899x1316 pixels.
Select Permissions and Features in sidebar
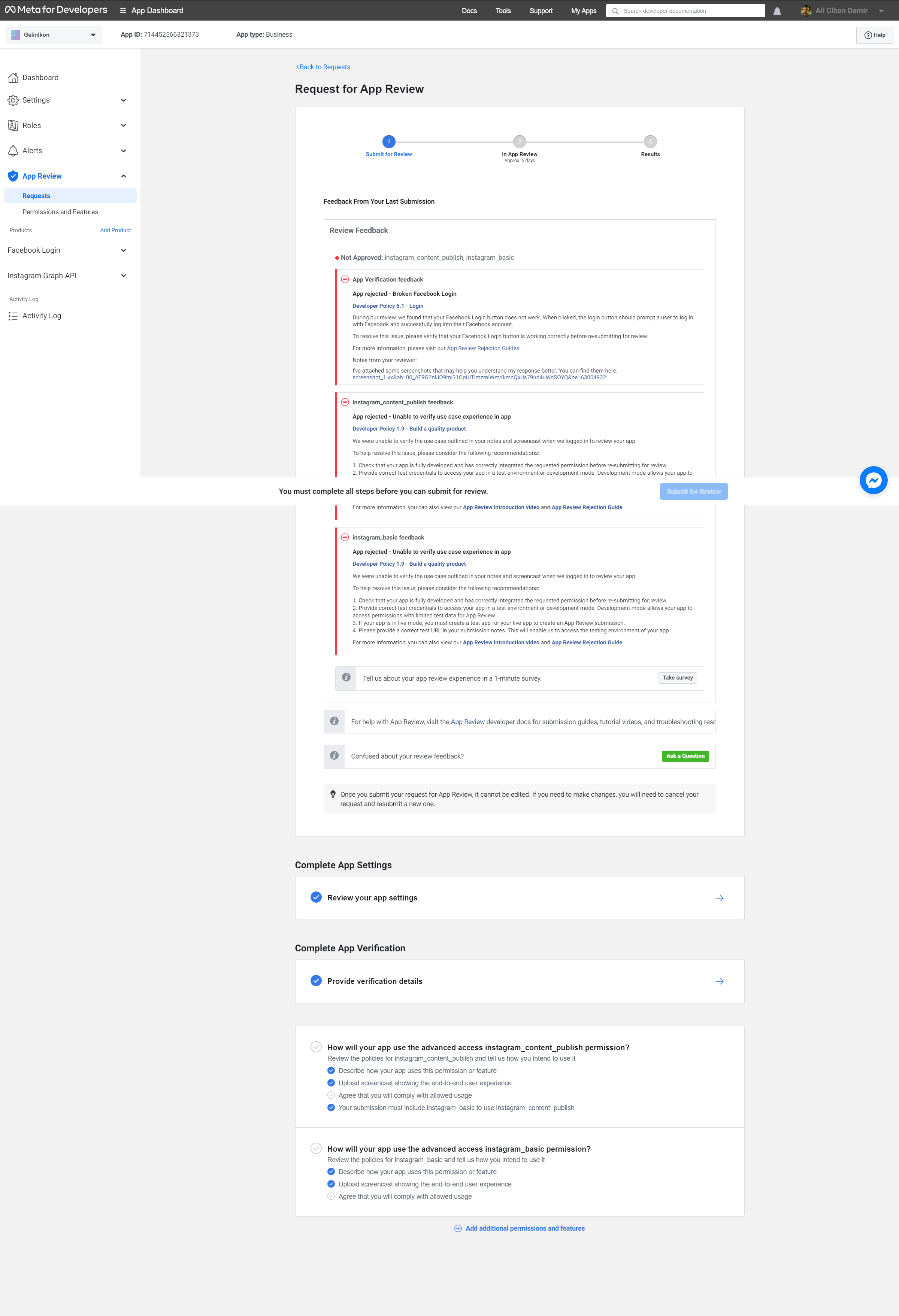60,212
